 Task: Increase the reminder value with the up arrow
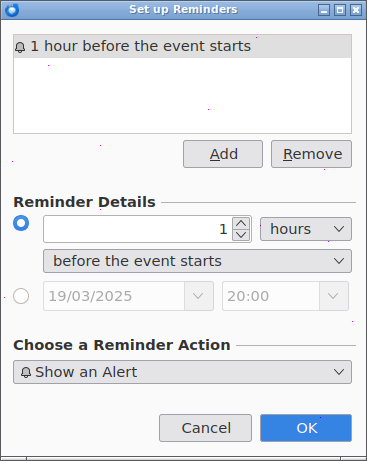coord(241,223)
